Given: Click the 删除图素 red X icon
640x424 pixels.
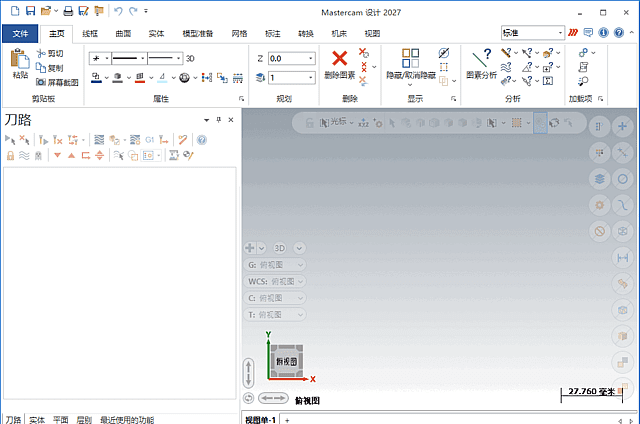Looking at the screenshot, I should (340, 58).
